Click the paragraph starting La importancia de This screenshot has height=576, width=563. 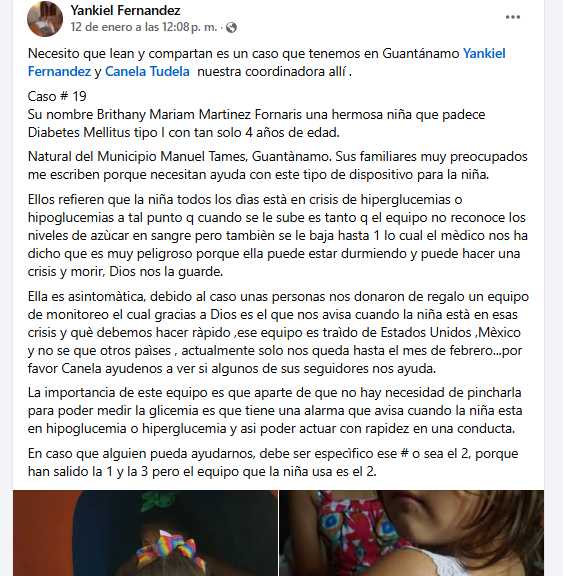coord(275,411)
